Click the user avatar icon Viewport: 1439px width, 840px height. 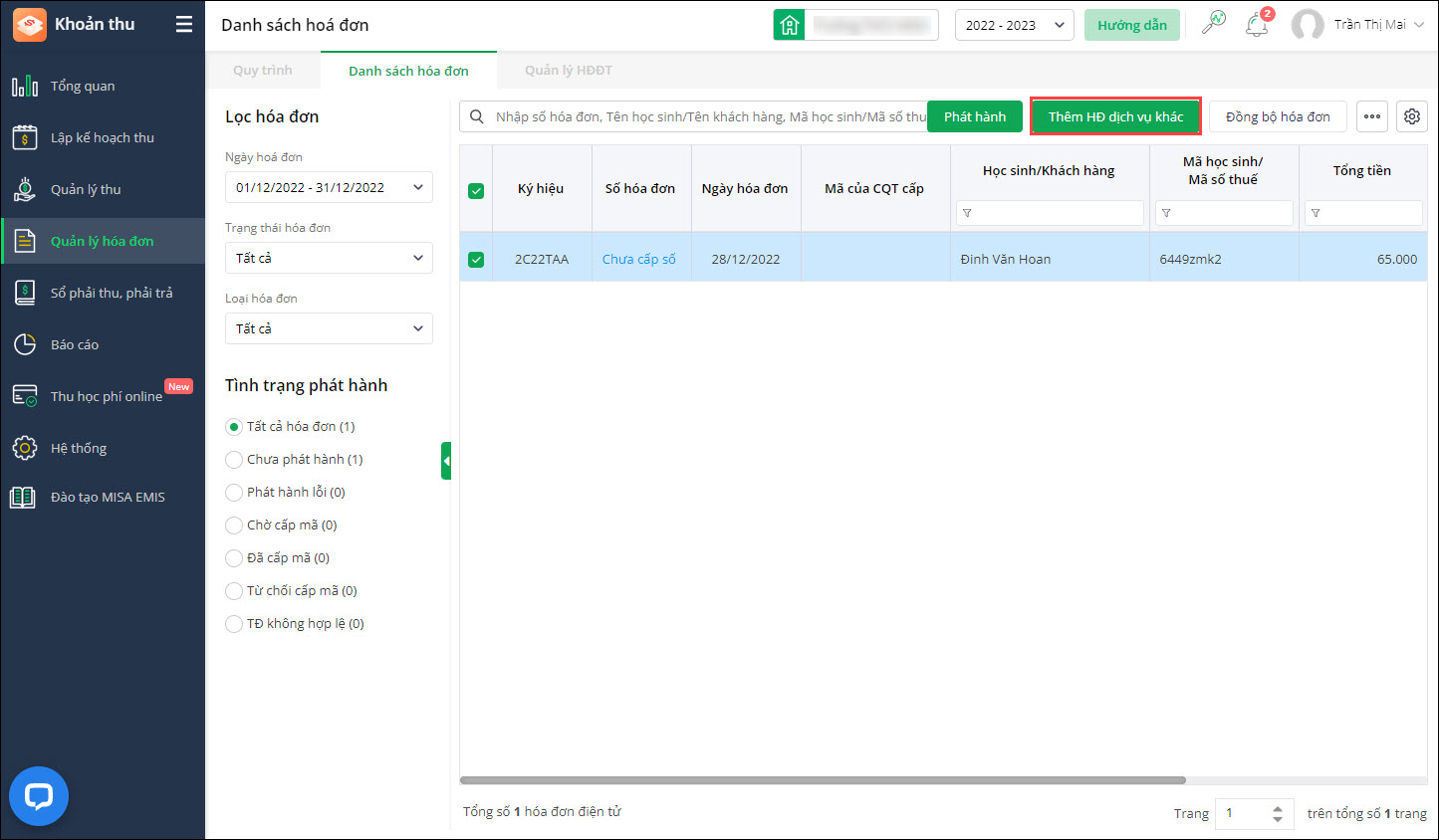coord(1308,25)
